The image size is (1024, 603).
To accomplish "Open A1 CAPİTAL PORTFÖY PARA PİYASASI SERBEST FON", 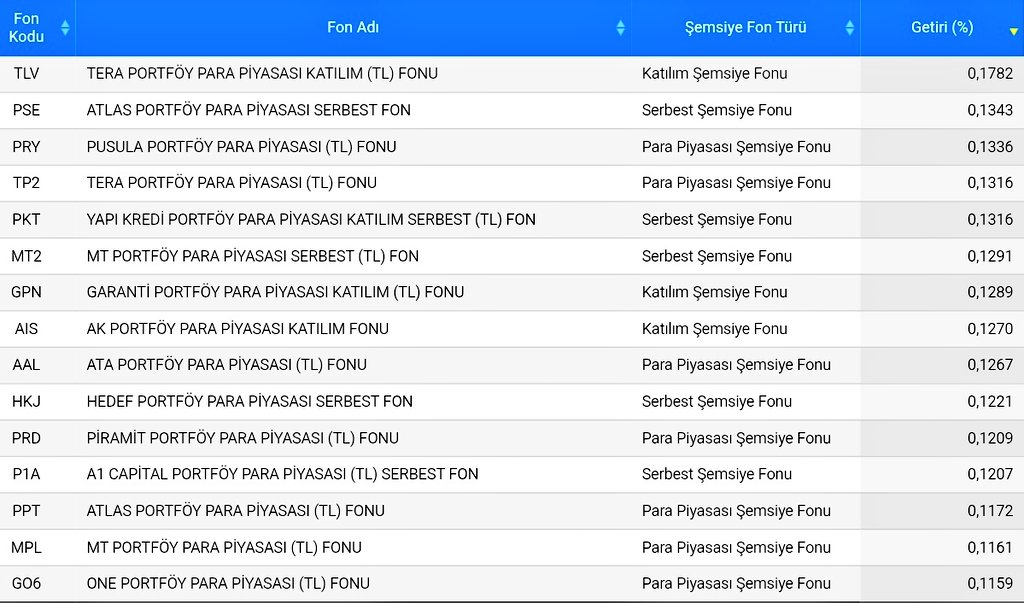I will point(282,474).
